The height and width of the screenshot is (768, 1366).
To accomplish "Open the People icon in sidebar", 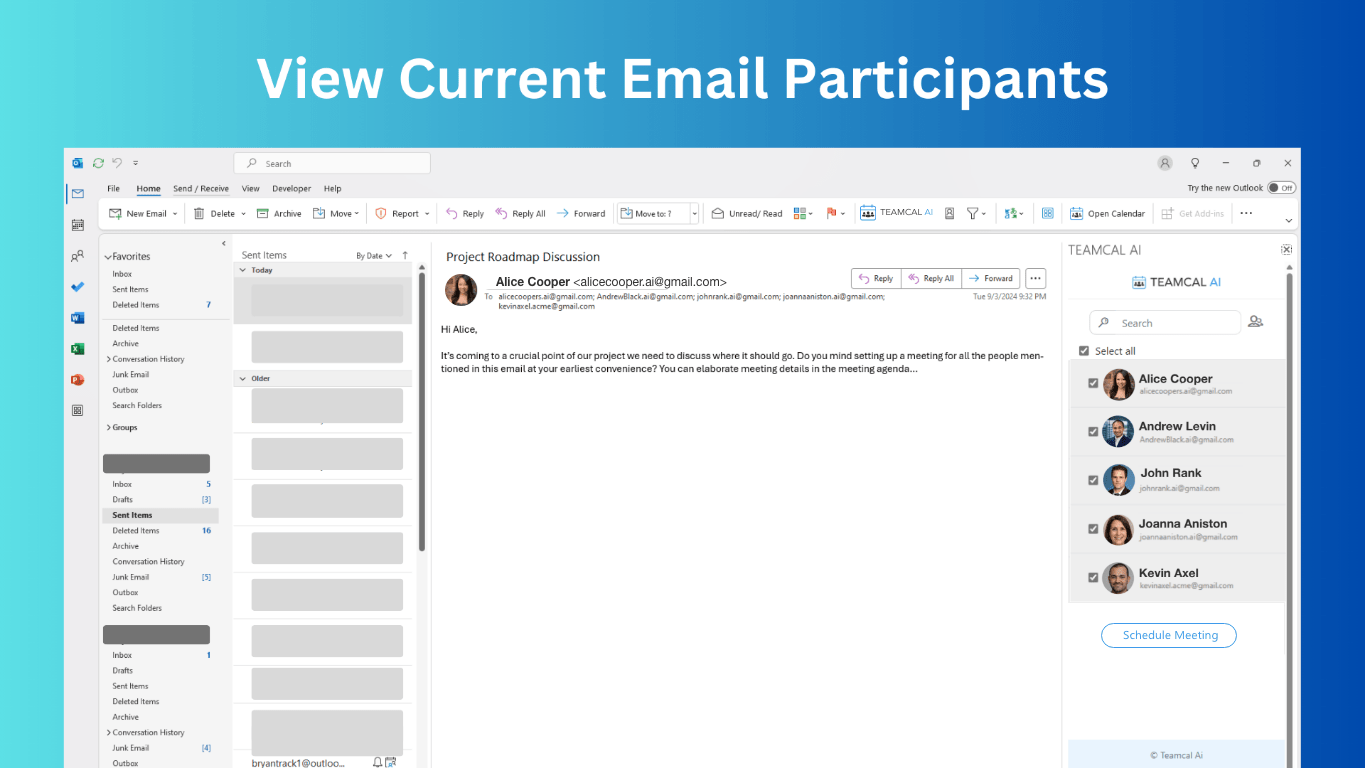I will (78, 256).
